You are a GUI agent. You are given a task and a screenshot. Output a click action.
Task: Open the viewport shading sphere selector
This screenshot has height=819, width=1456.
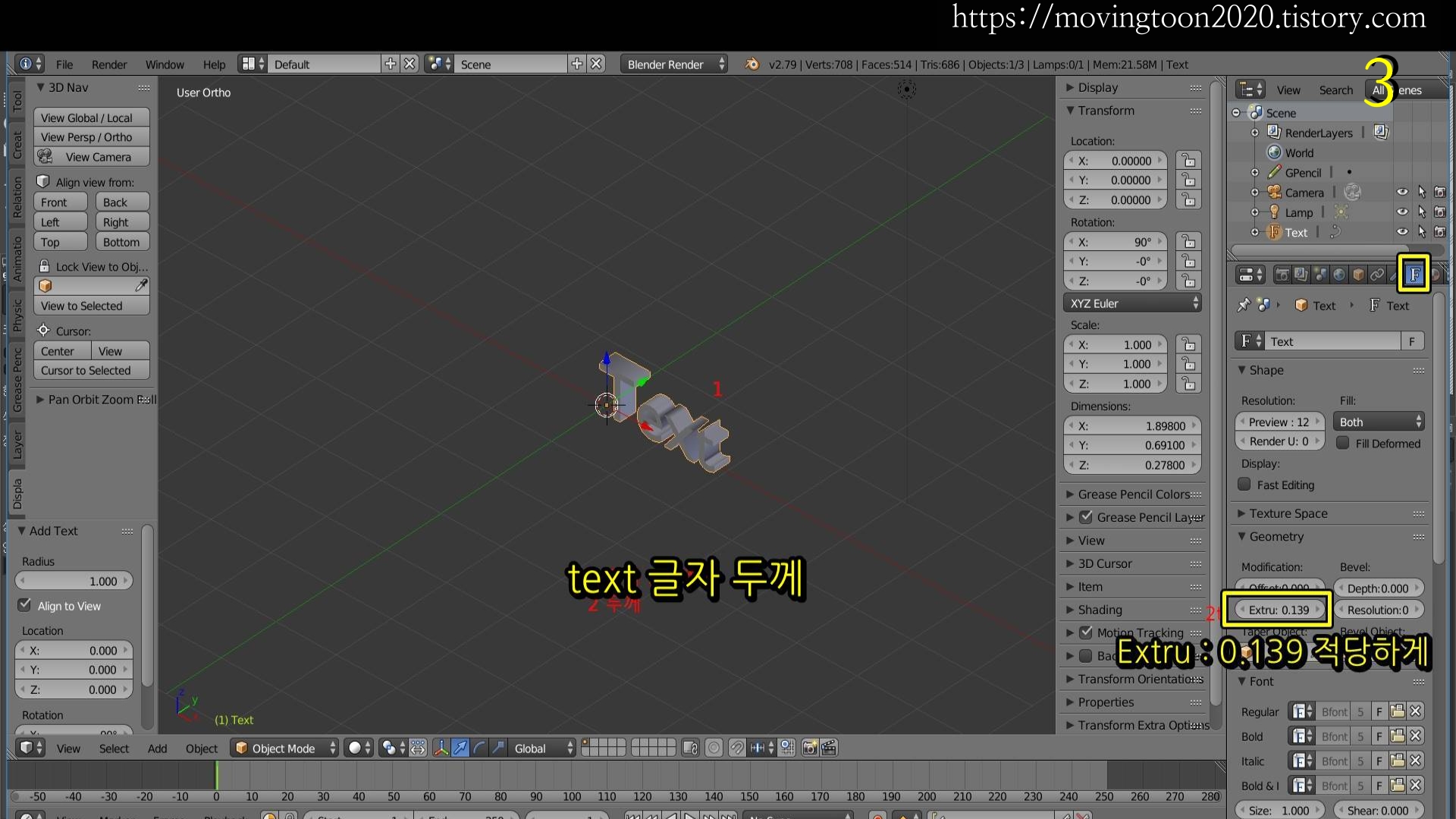pyautogui.click(x=359, y=748)
